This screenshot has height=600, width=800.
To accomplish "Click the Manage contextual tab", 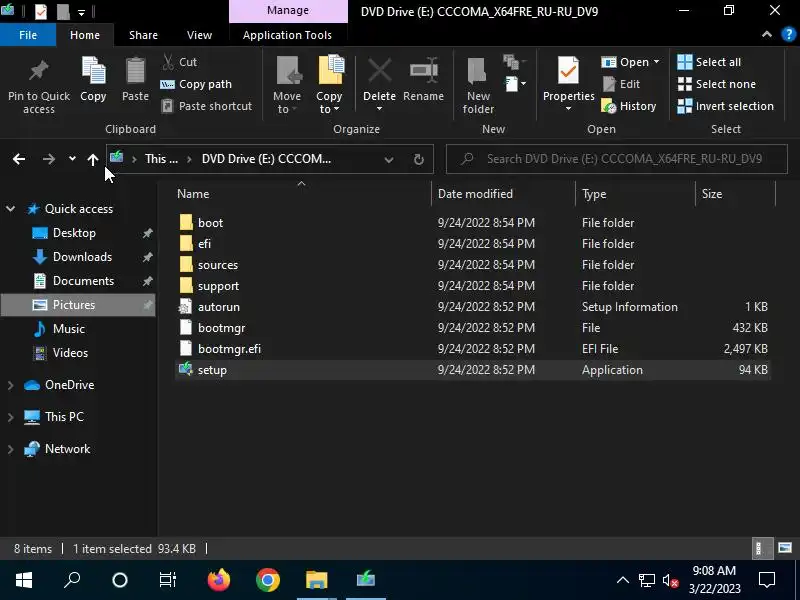I will (x=288, y=11).
